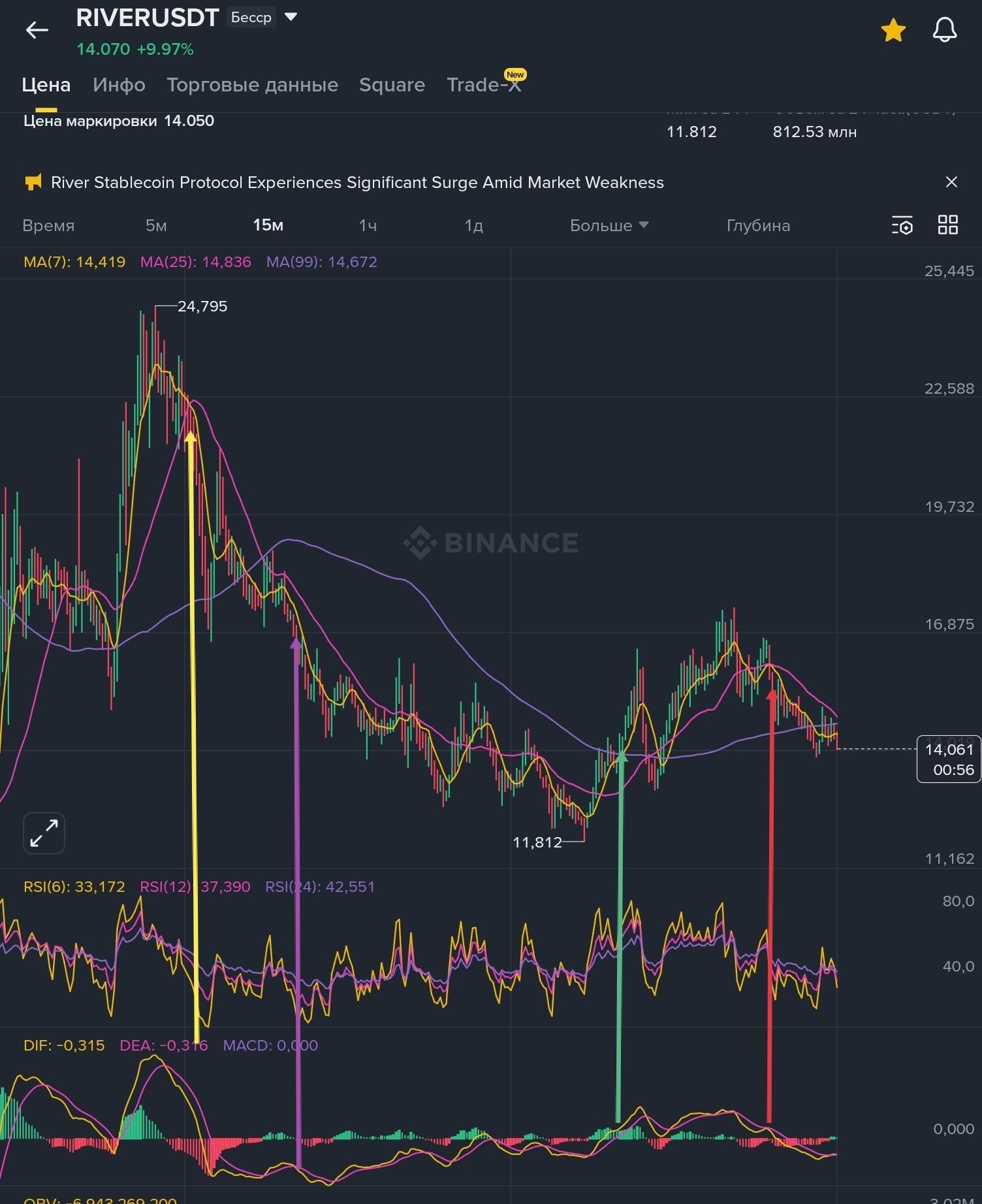This screenshot has width=982, height=1204.
Task: Toggle the favorite star icon
Action: pyautogui.click(x=893, y=30)
